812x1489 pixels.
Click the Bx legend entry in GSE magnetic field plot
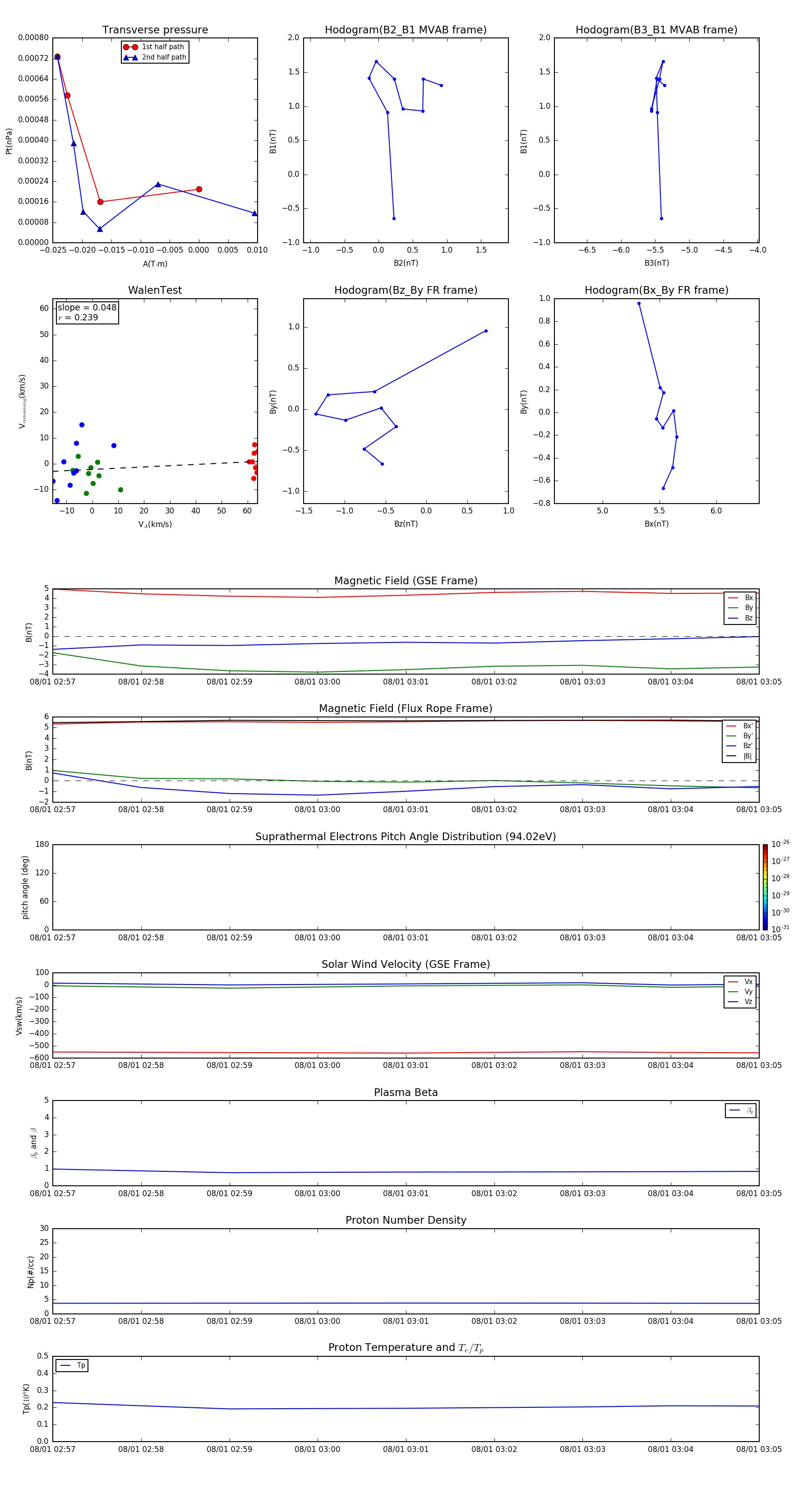tap(740, 598)
